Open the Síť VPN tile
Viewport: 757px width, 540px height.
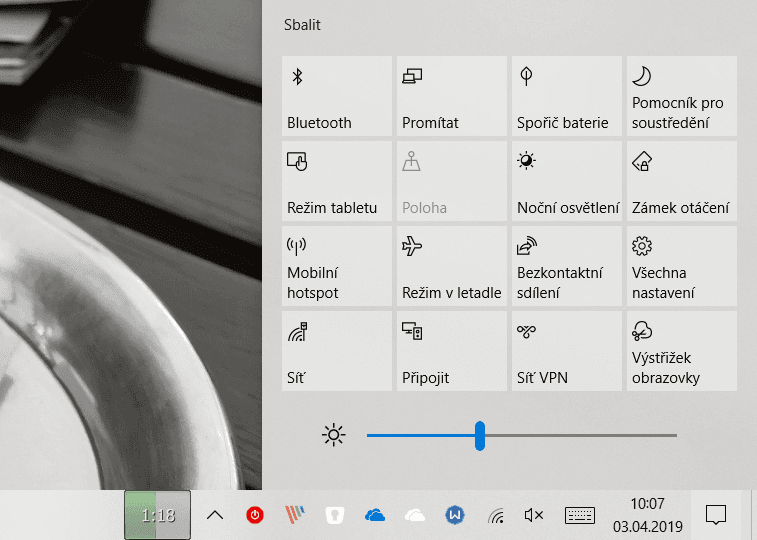point(566,351)
